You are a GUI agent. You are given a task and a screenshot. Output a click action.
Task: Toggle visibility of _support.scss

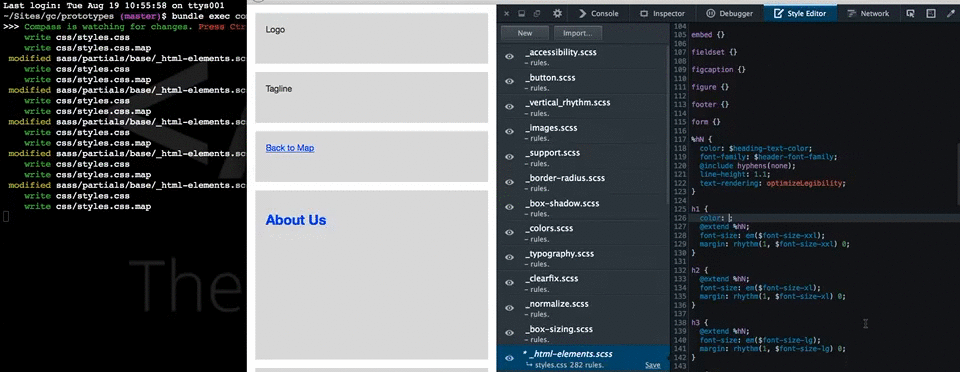coord(509,157)
